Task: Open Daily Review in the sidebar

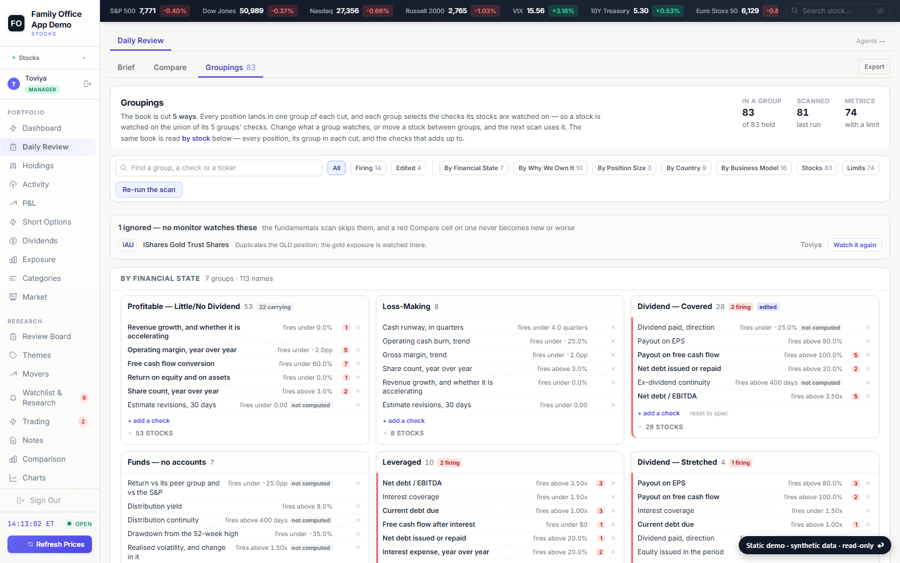Action: tap(48, 147)
